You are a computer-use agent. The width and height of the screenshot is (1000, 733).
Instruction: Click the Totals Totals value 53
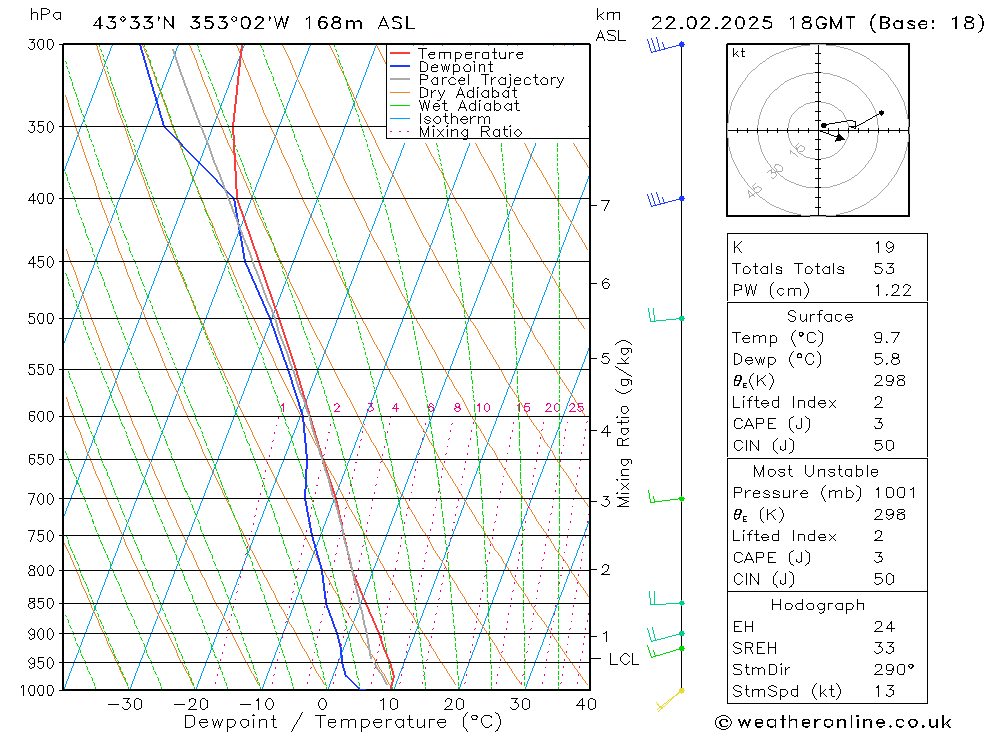[x=885, y=269]
